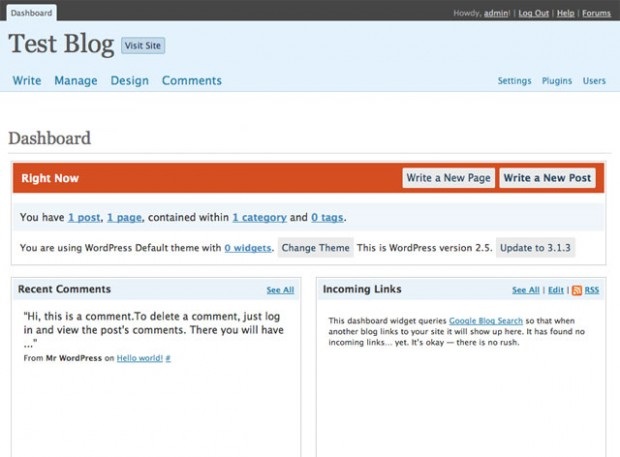
Task: Open the Write menu
Action: (x=27, y=80)
